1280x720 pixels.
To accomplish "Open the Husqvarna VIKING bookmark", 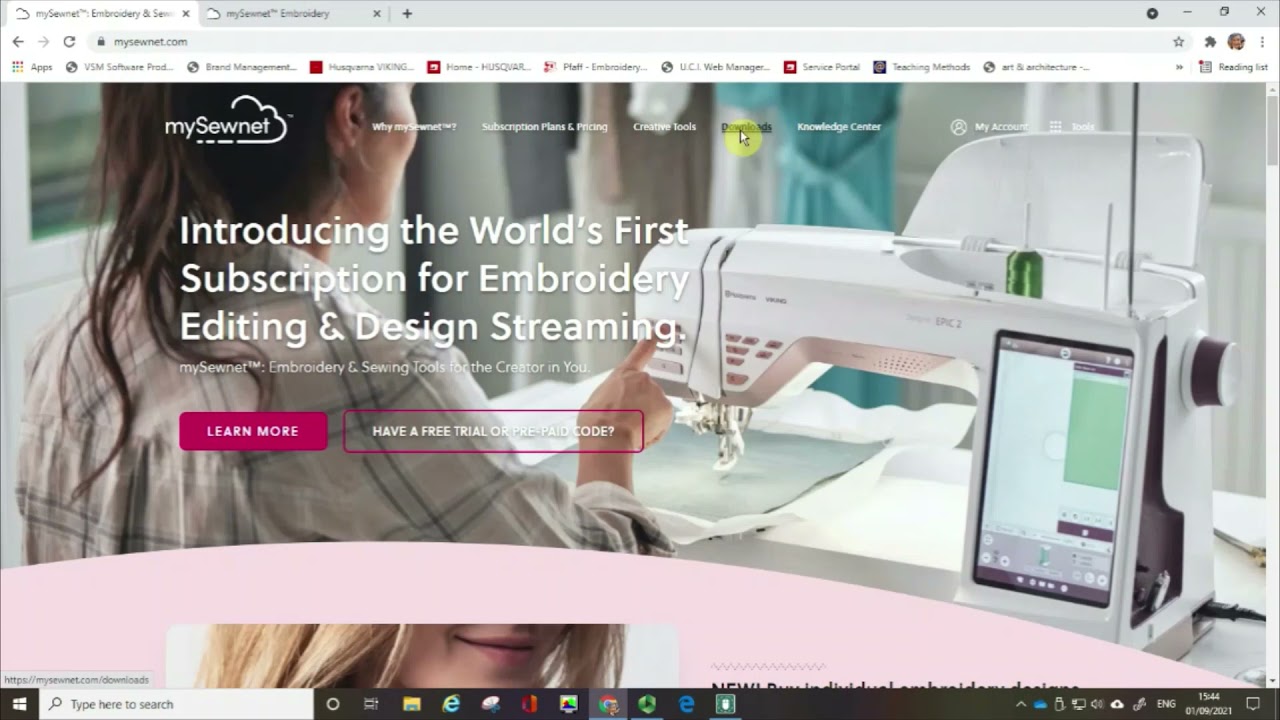I will click(362, 67).
